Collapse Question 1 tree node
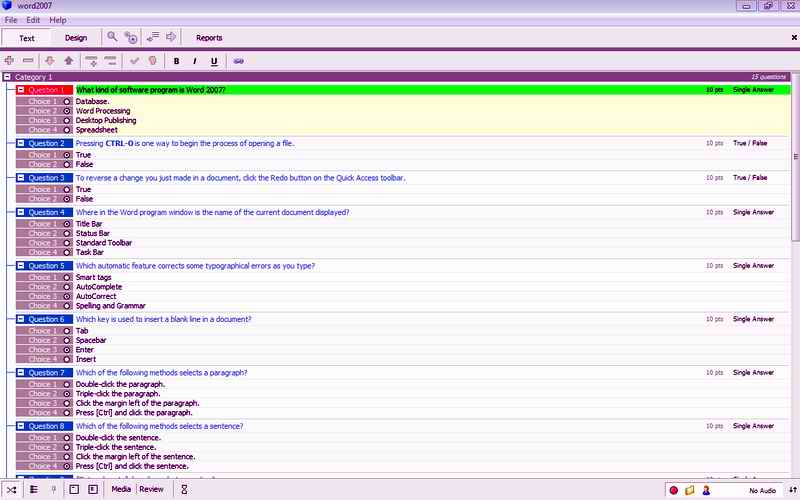Image resolution: width=800 pixels, height=500 pixels. tap(21, 90)
